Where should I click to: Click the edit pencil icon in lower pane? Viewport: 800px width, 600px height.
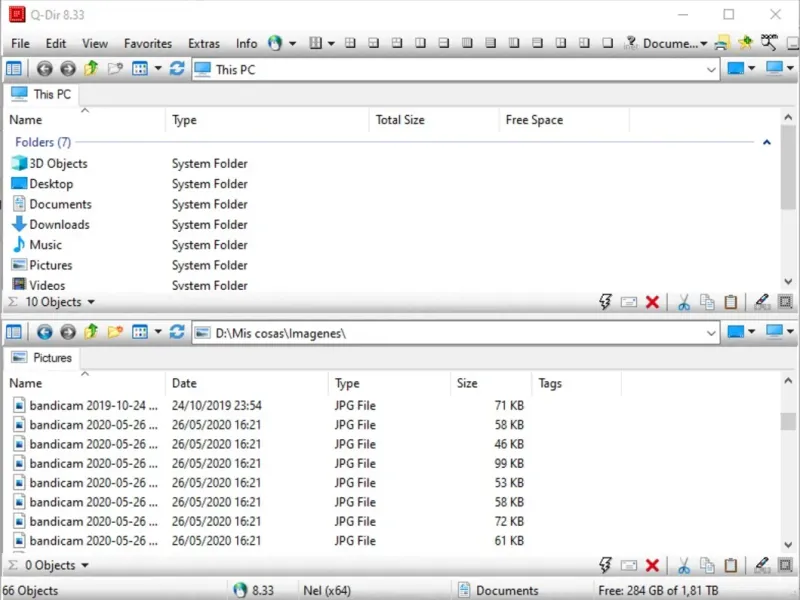[762, 565]
